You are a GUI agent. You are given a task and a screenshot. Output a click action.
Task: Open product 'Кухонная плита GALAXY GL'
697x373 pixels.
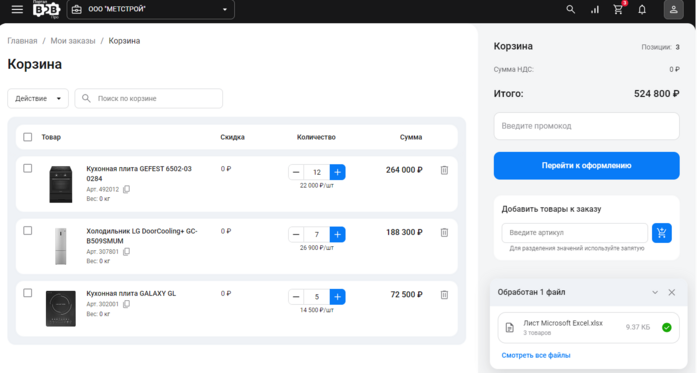[x=131, y=293]
